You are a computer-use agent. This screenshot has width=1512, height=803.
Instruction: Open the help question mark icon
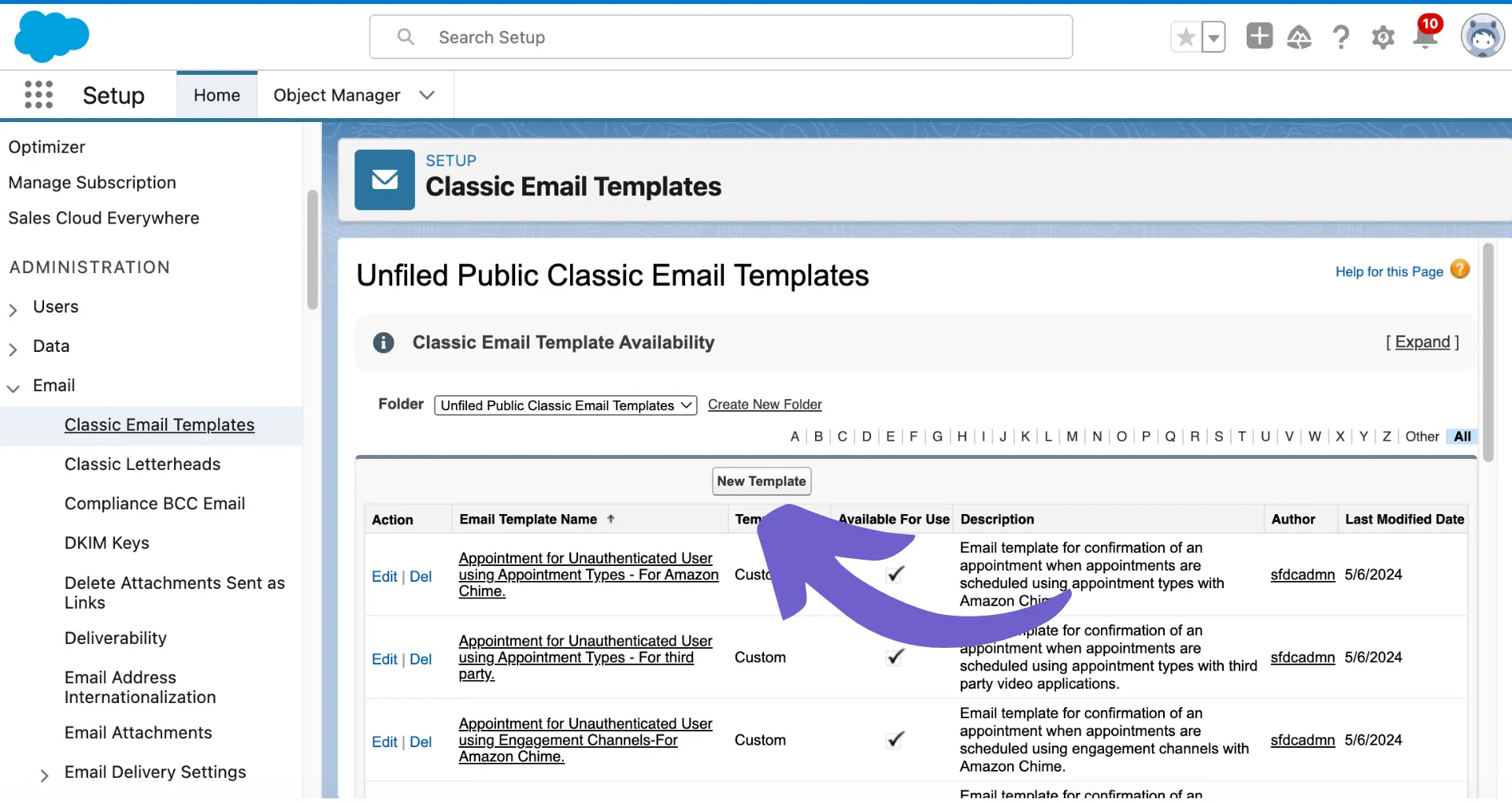tap(1340, 37)
